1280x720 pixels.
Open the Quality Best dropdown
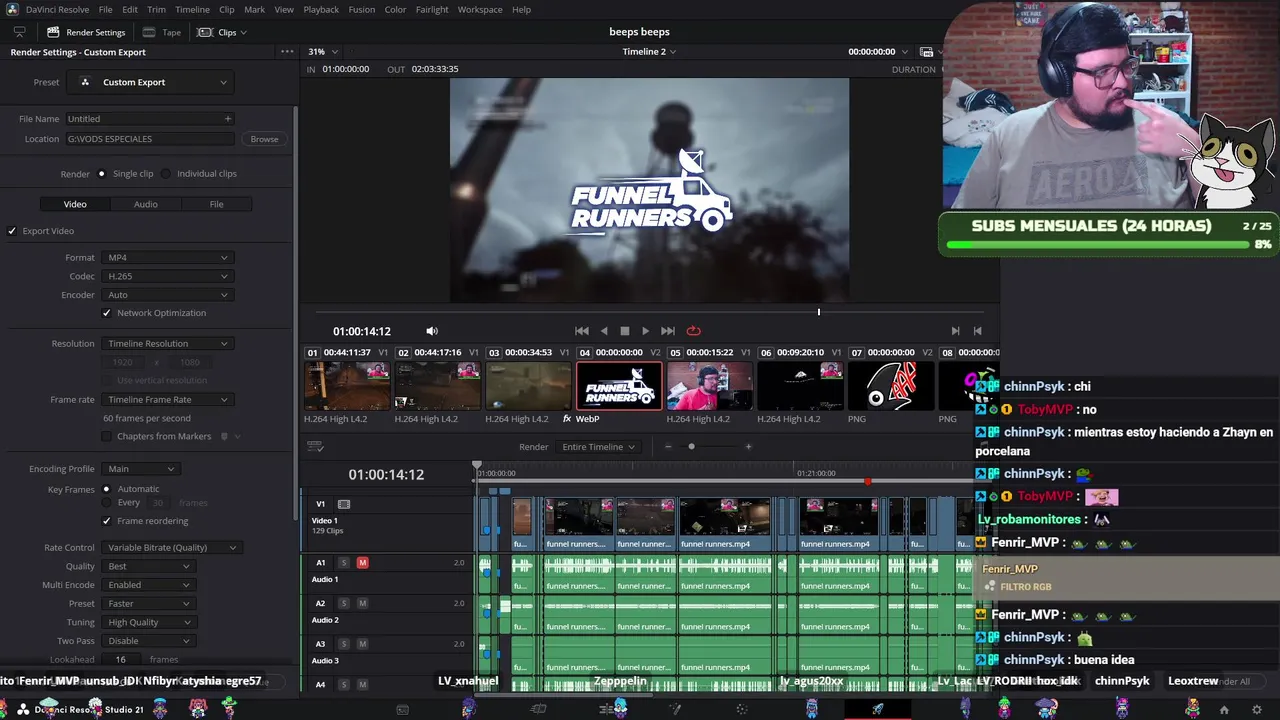pyautogui.click(x=147, y=566)
